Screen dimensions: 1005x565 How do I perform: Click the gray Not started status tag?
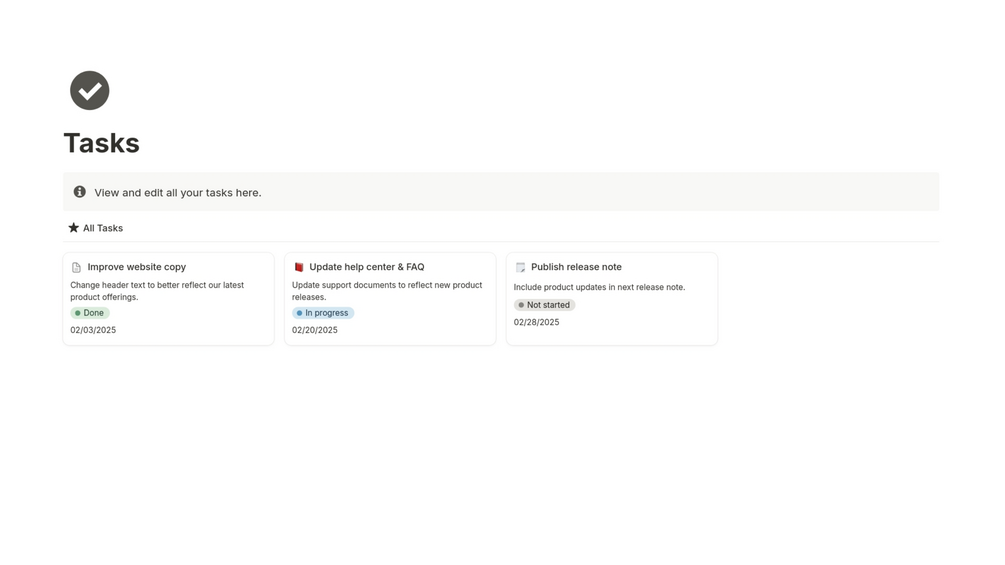click(544, 305)
